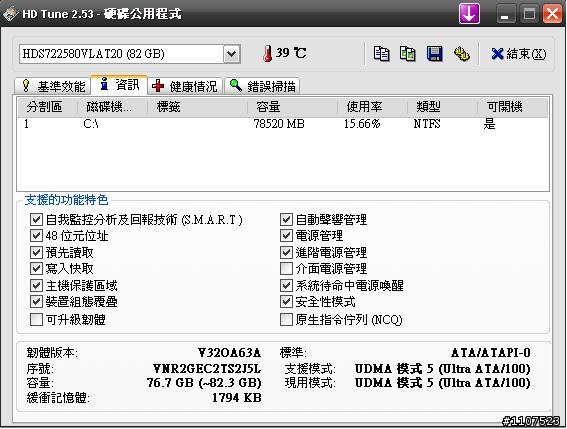Viewport: 567px width, 429px height.
Task: Toggle the 電源管理 checkbox
Action: pos(286,235)
